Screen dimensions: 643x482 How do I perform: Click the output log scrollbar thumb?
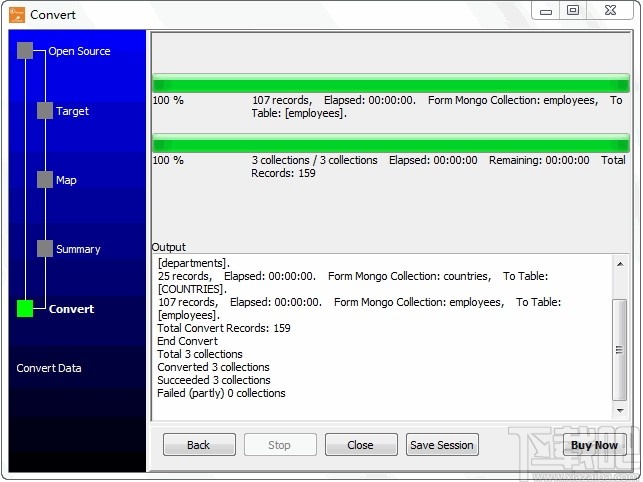pos(620,350)
